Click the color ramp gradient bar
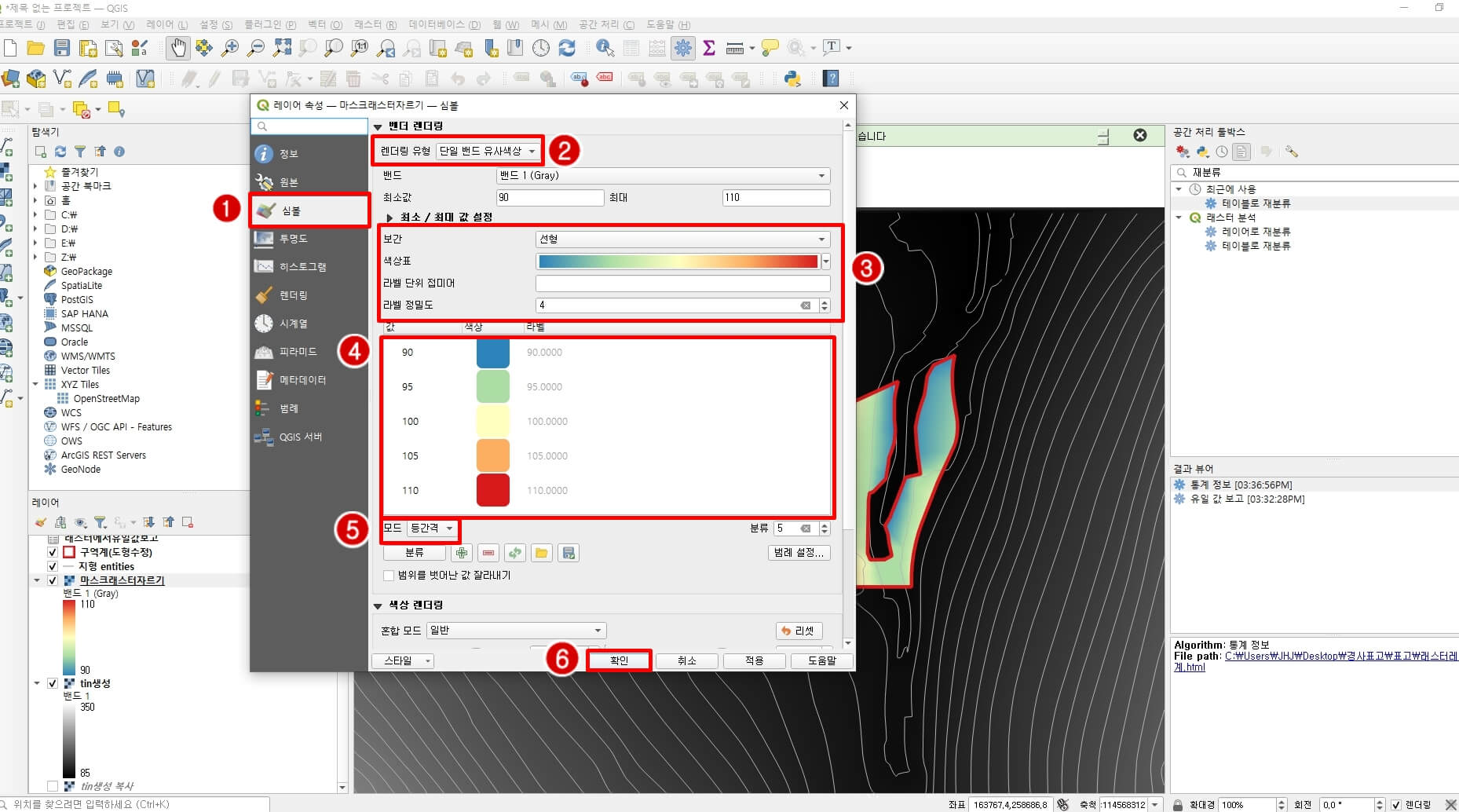1459x812 pixels. tap(678, 262)
